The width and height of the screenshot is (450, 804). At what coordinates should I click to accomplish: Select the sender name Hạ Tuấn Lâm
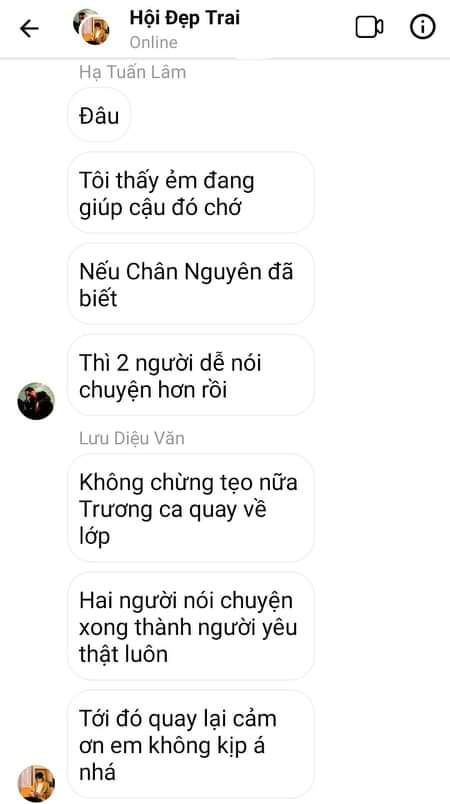click(132, 72)
